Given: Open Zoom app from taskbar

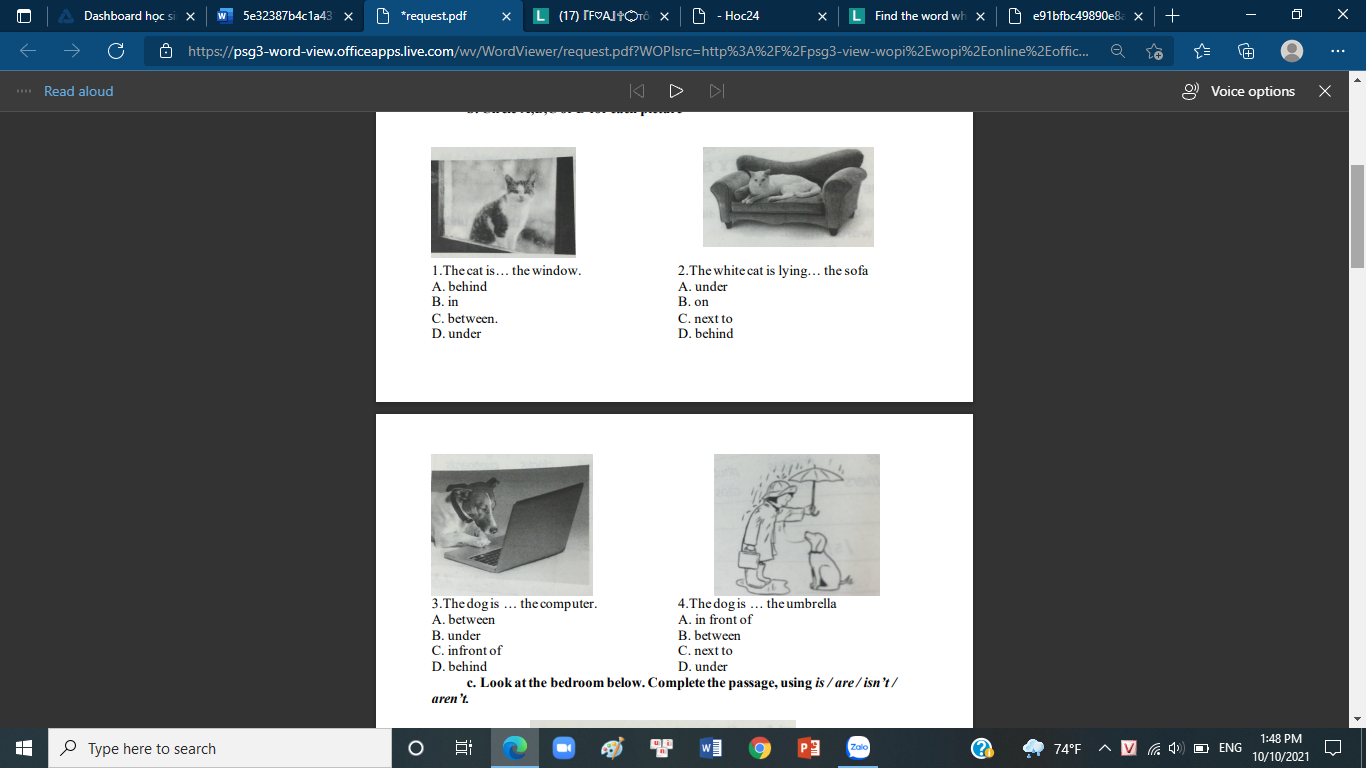Looking at the screenshot, I should click(x=562, y=748).
